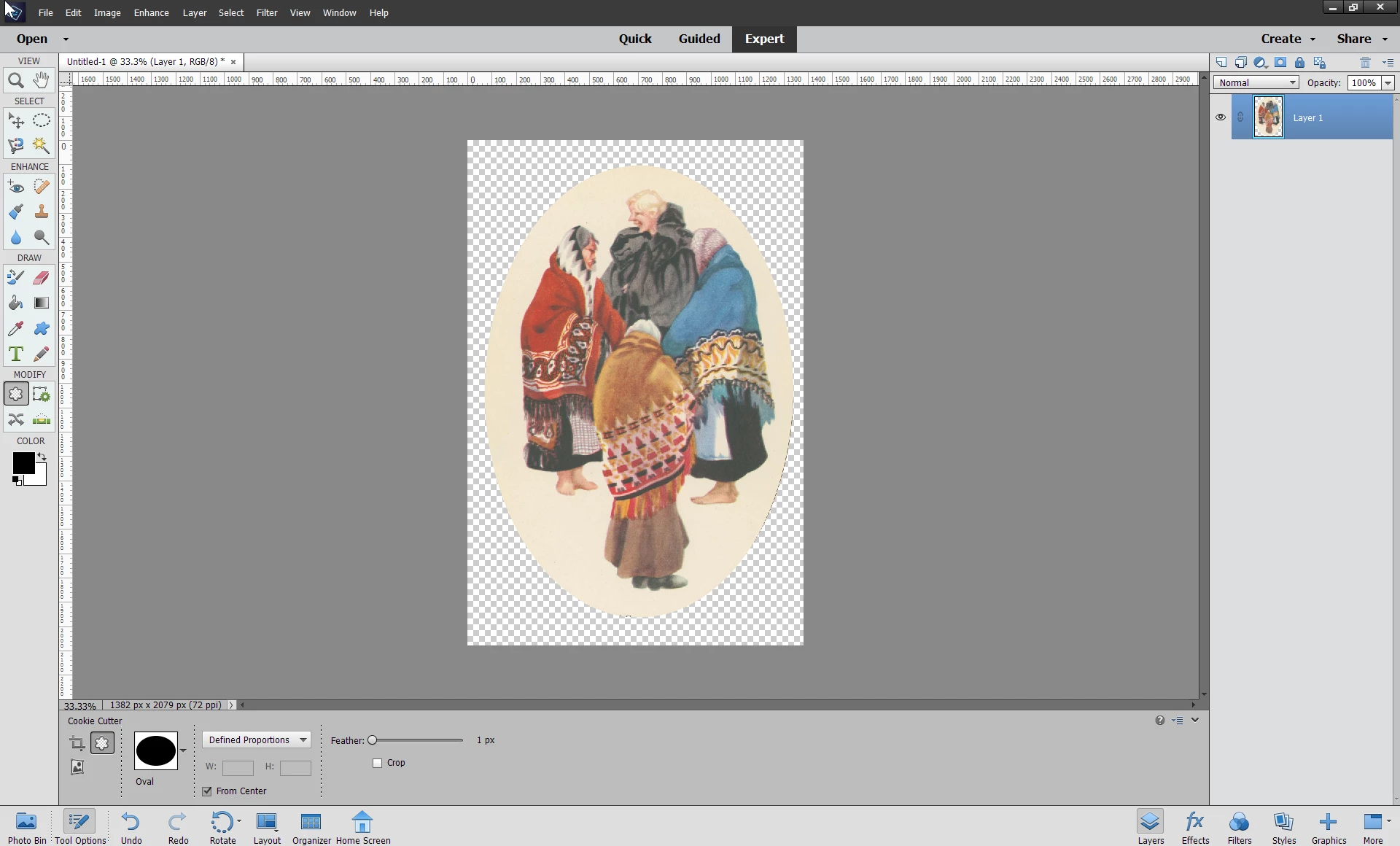
Task: Open the Enhance menu
Action: coord(151,12)
